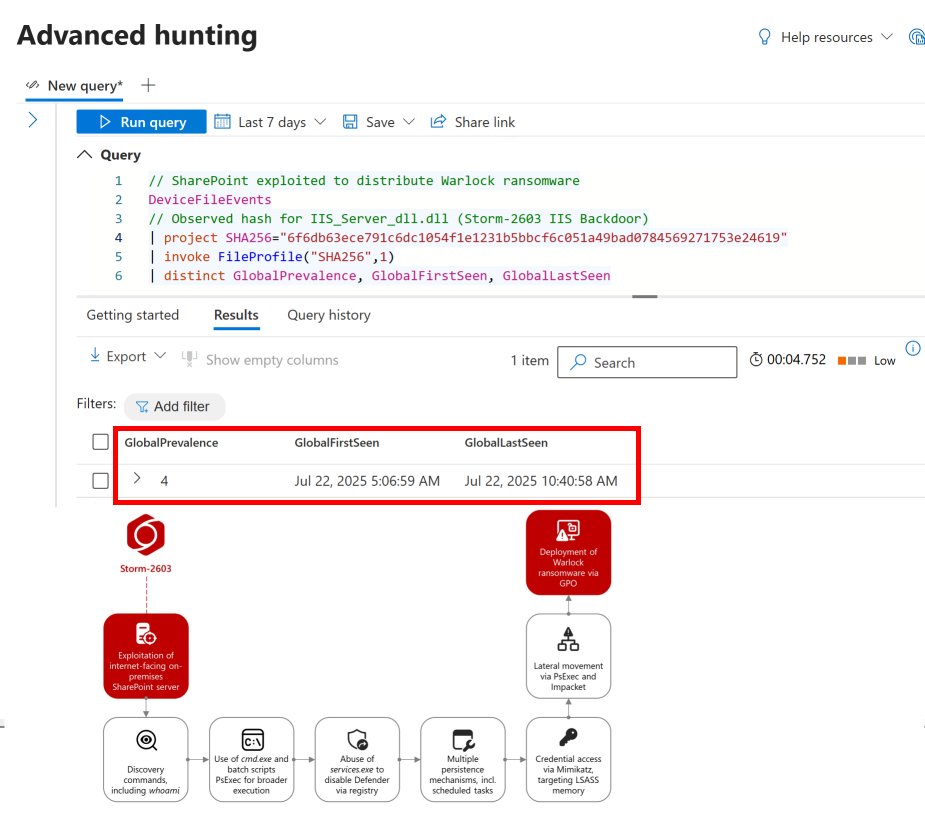Expand the result row with prevalence 4
Screen dimensions: 925x828
pos(137,478)
